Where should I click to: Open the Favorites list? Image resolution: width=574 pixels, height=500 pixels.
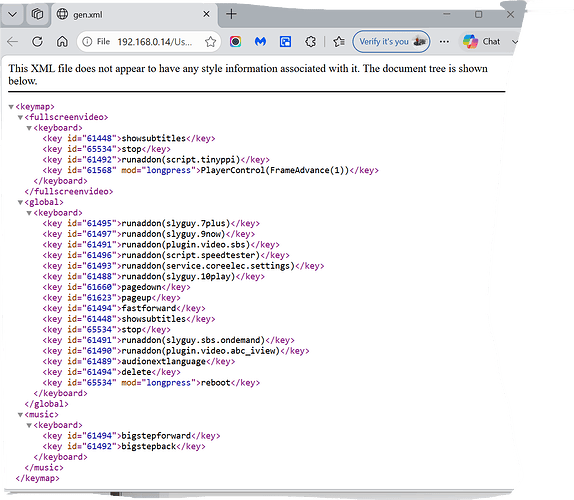[x=339, y=42]
